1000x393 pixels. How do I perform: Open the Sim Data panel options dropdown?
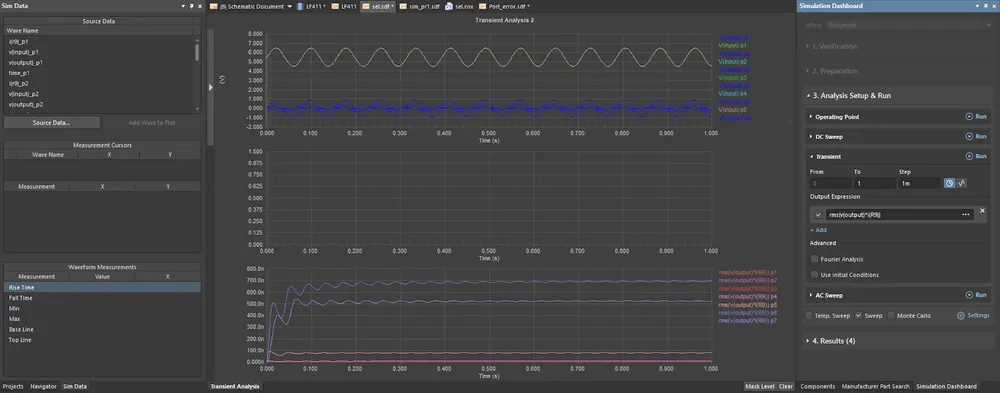click(x=183, y=6)
